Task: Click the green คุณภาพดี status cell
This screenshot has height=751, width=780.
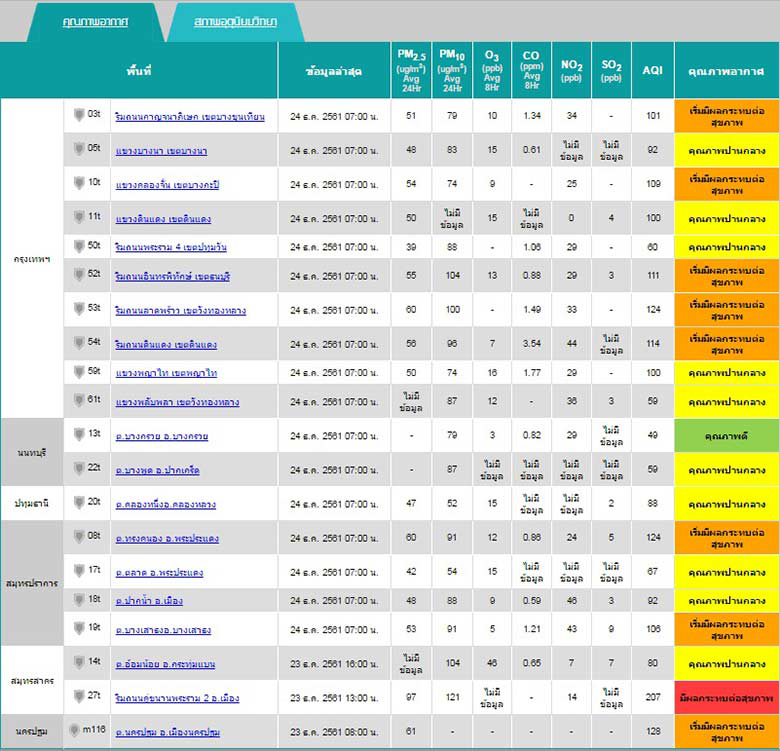Action: (726, 437)
